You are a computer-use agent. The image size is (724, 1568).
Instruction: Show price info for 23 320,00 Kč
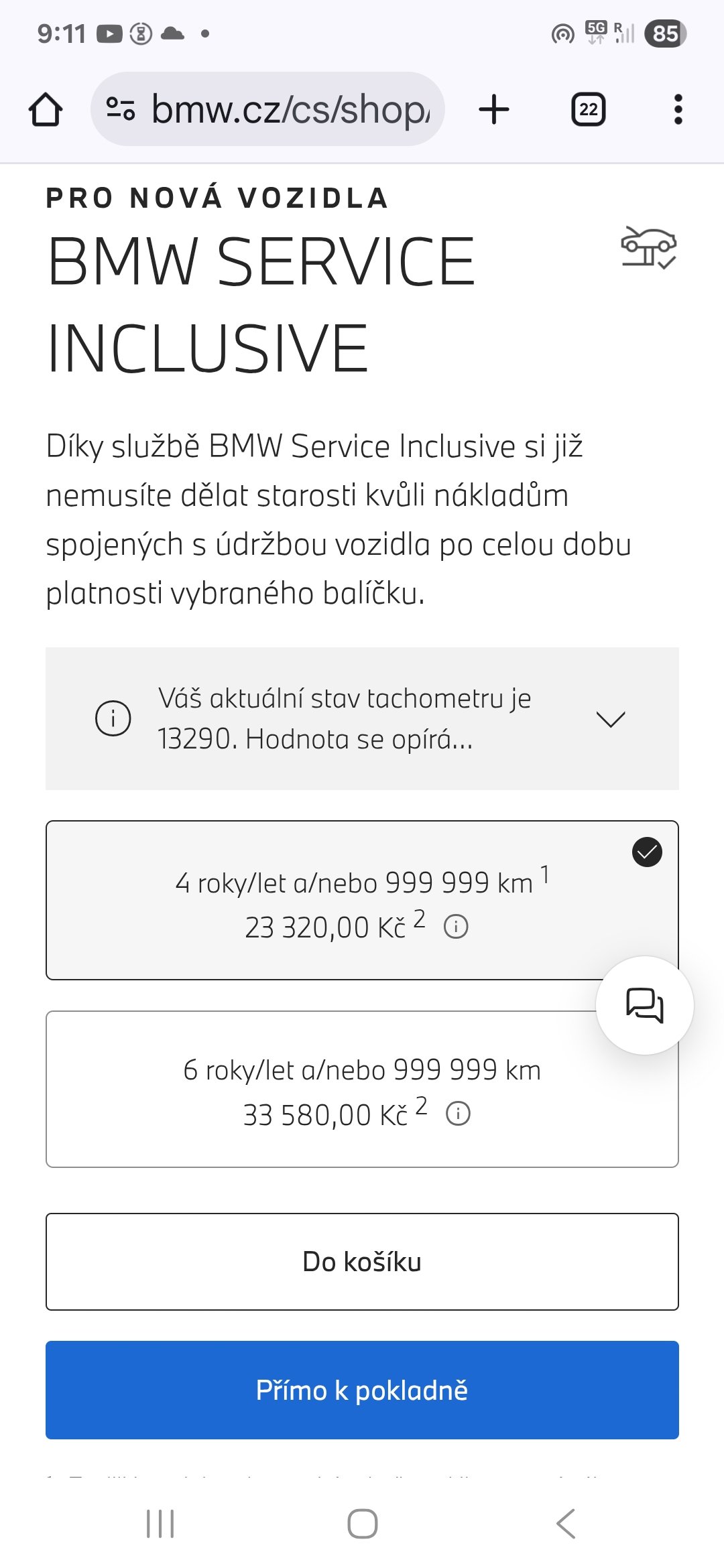click(456, 927)
